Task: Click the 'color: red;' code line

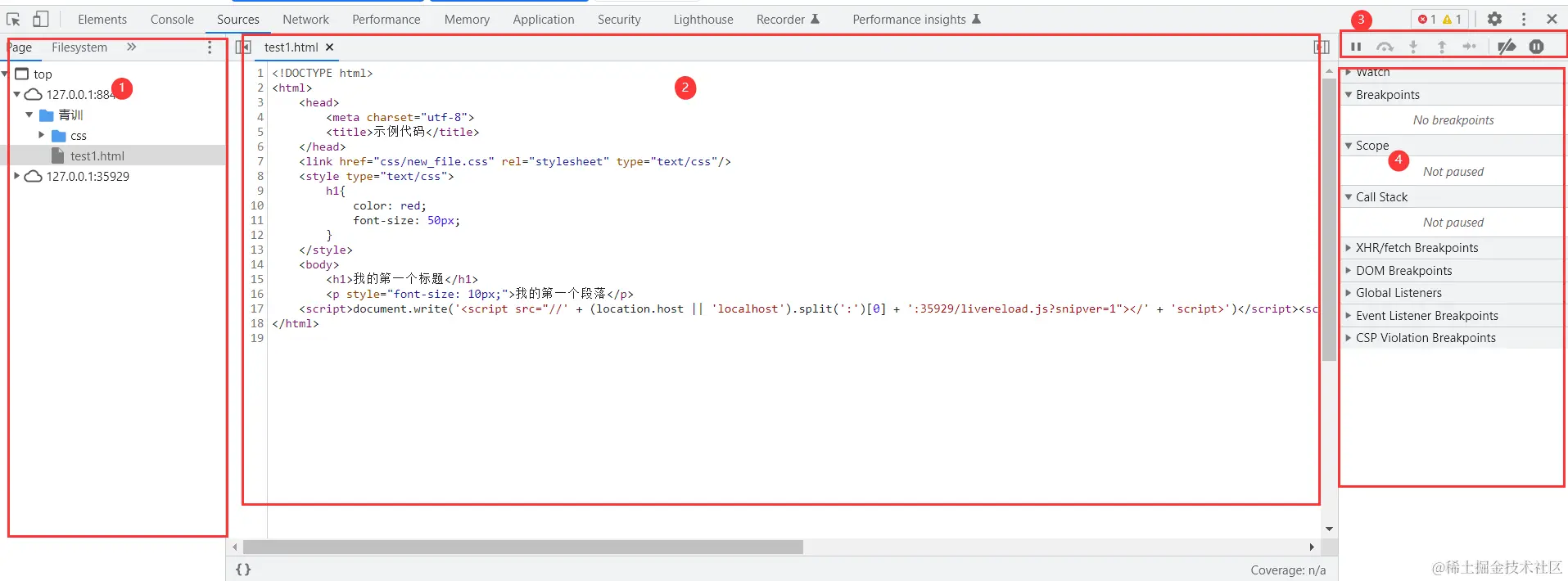Action: 390,205
